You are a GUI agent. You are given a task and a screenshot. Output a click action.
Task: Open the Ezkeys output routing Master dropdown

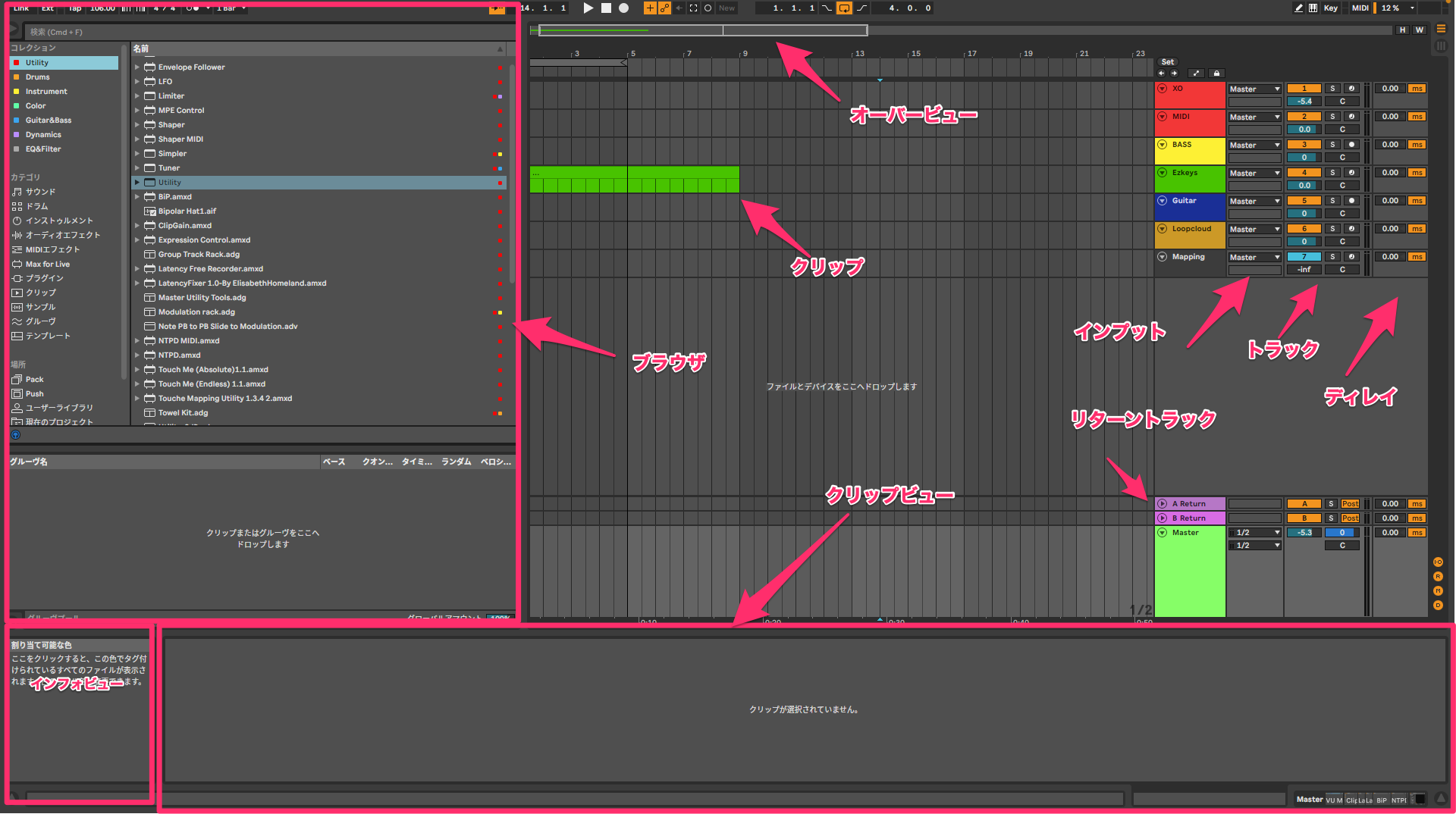tap(1254, 174)
